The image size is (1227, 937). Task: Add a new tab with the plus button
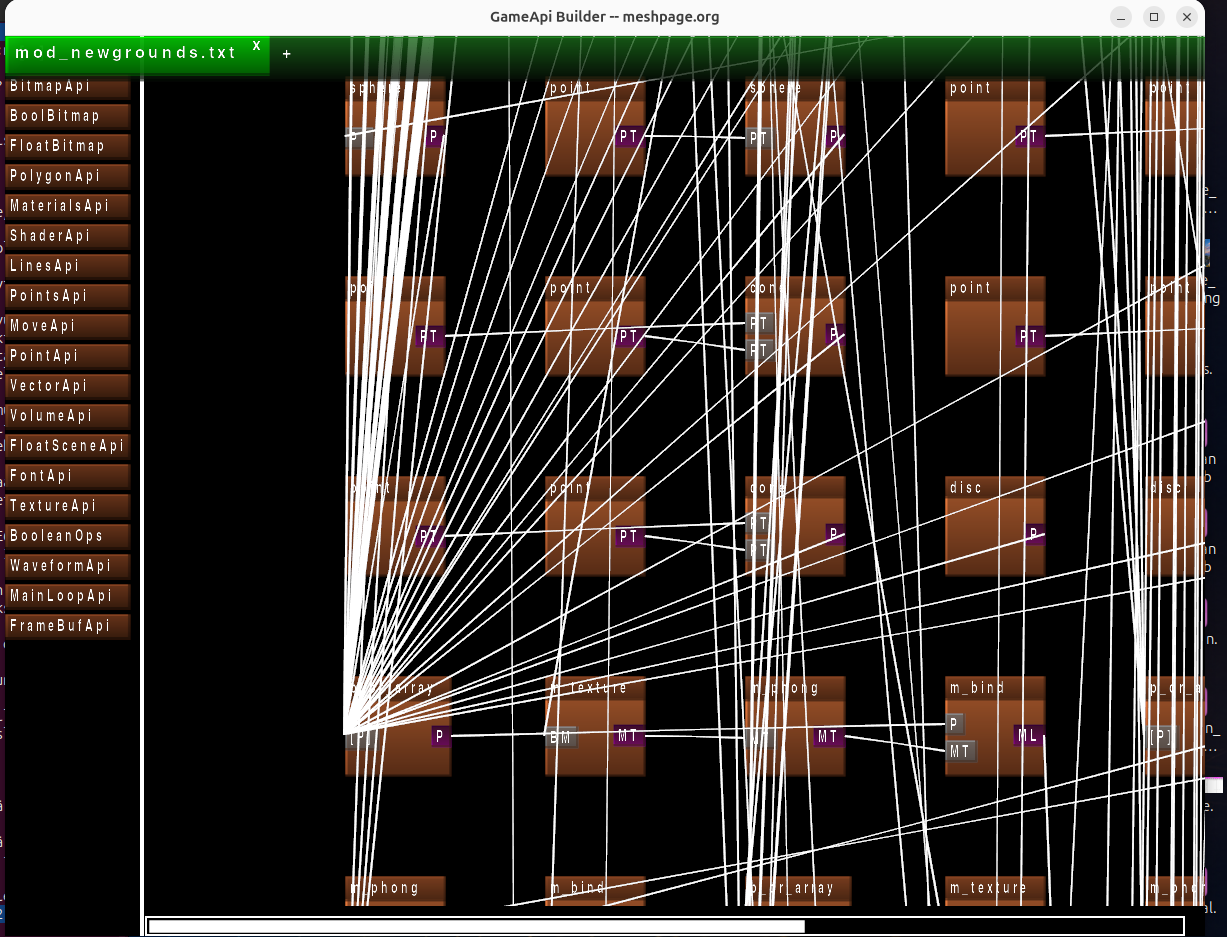pos(287,54)
